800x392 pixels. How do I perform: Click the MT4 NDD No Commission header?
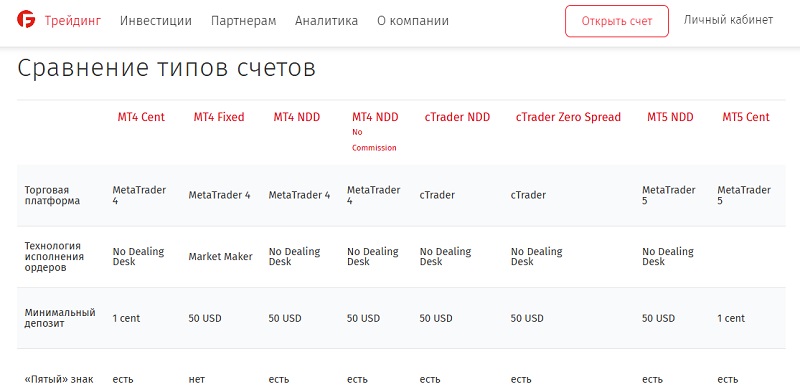pos(375,132)
